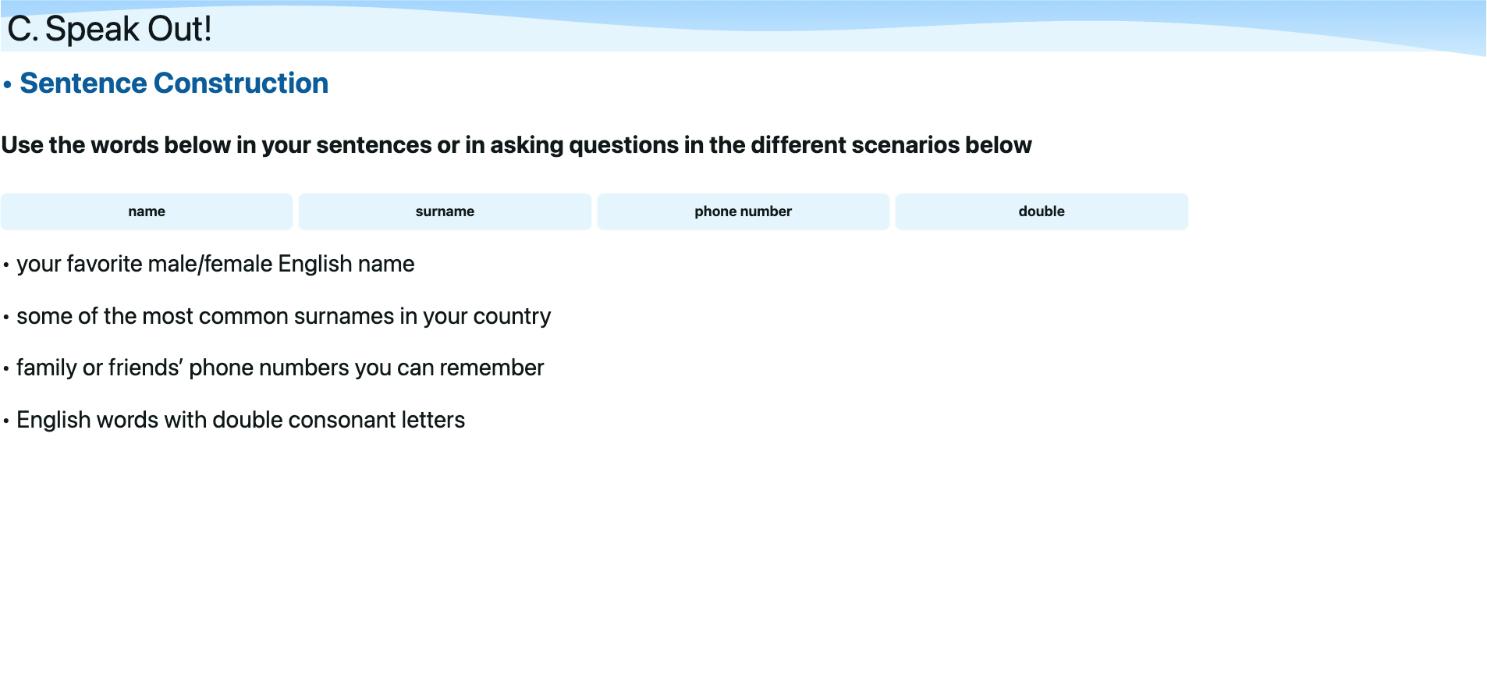Click the bullet before 'English words with double'
Image resolution: width=1487 pixels, height=675 pixels.
[x=6, y=421]
